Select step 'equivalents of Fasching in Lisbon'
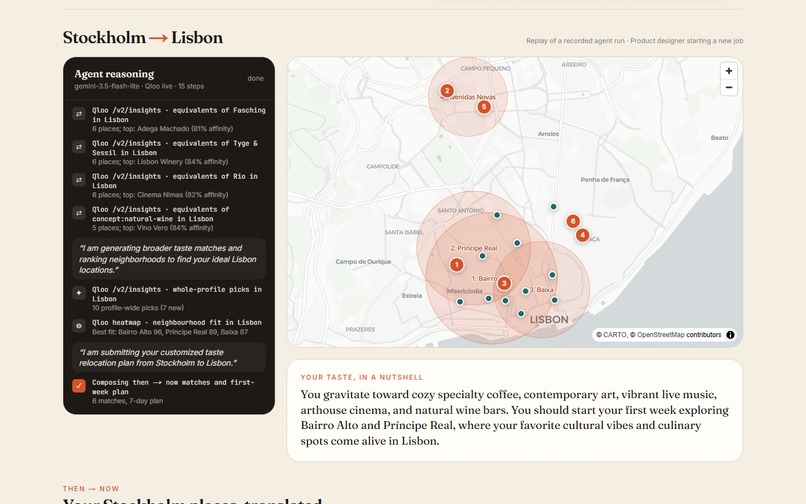 [169, 119]
